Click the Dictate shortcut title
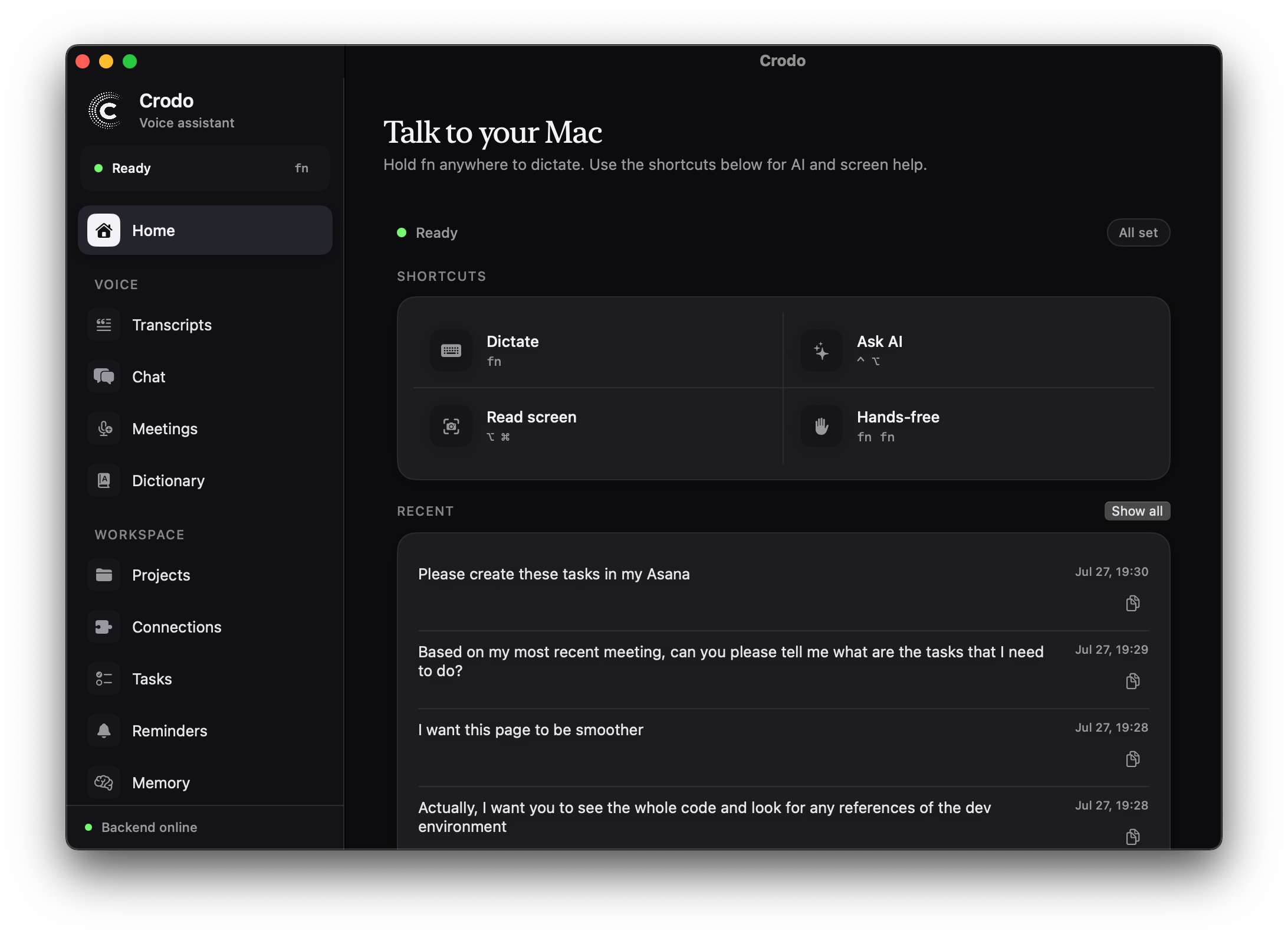1288x937 pixels. 512,342
